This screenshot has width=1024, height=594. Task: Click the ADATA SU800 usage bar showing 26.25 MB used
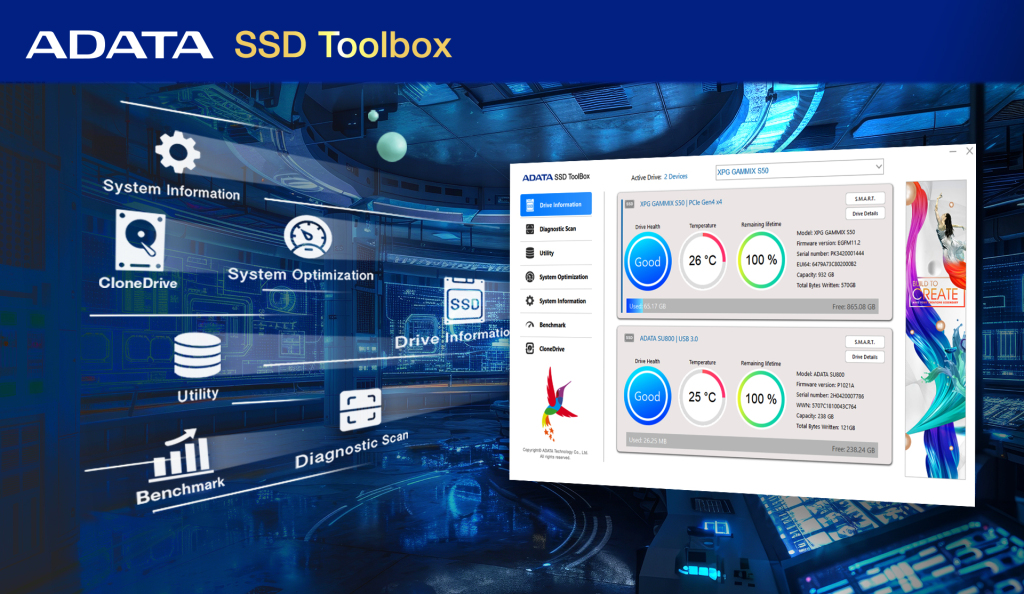[x=751, y=445]
